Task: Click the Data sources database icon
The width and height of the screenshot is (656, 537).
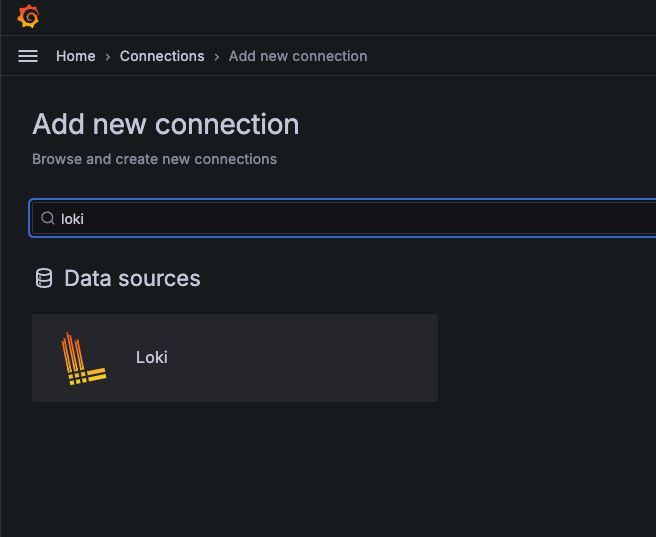Action: [x=44, y=278]
